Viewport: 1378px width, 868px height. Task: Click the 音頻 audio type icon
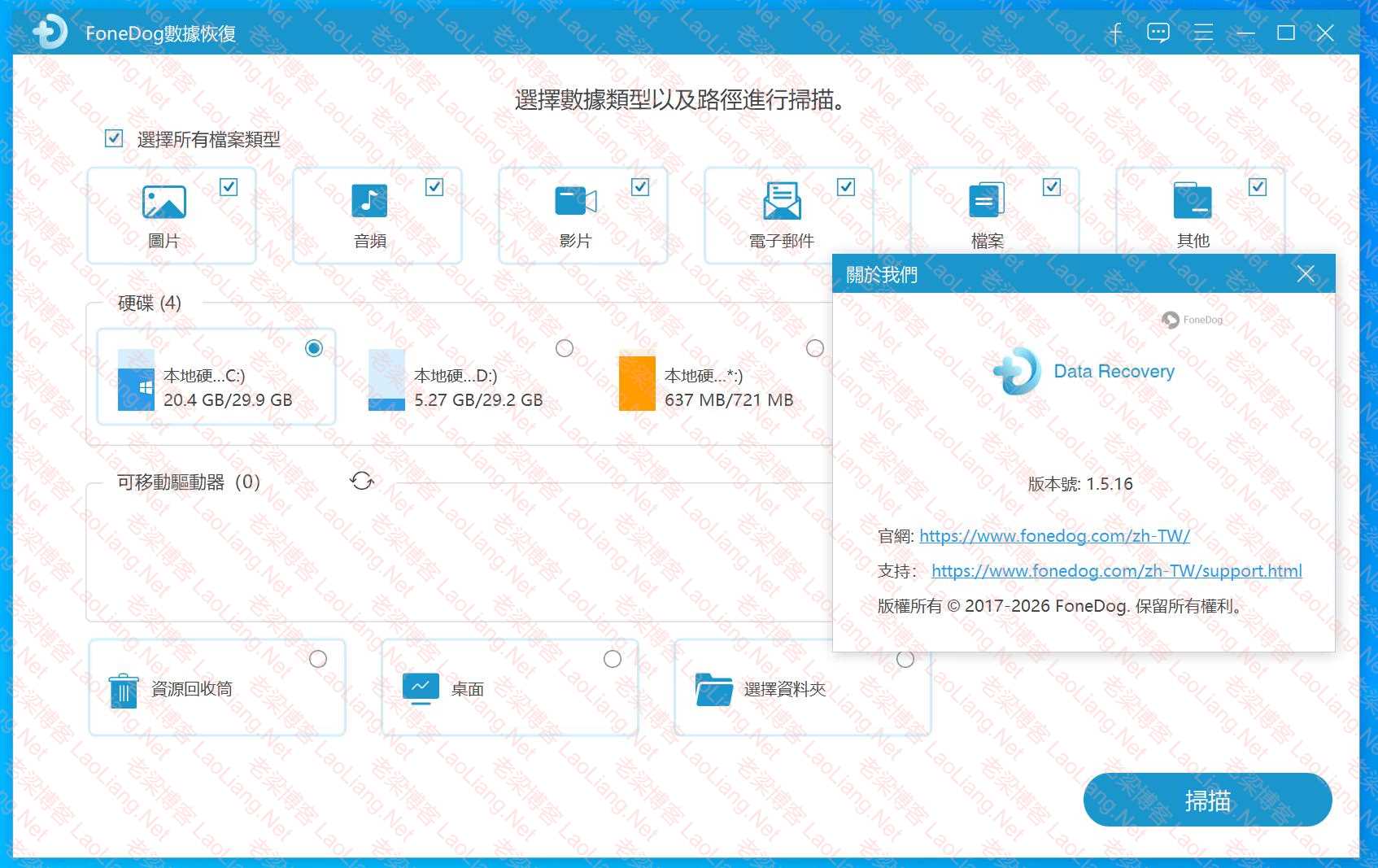tap(369, 201)
